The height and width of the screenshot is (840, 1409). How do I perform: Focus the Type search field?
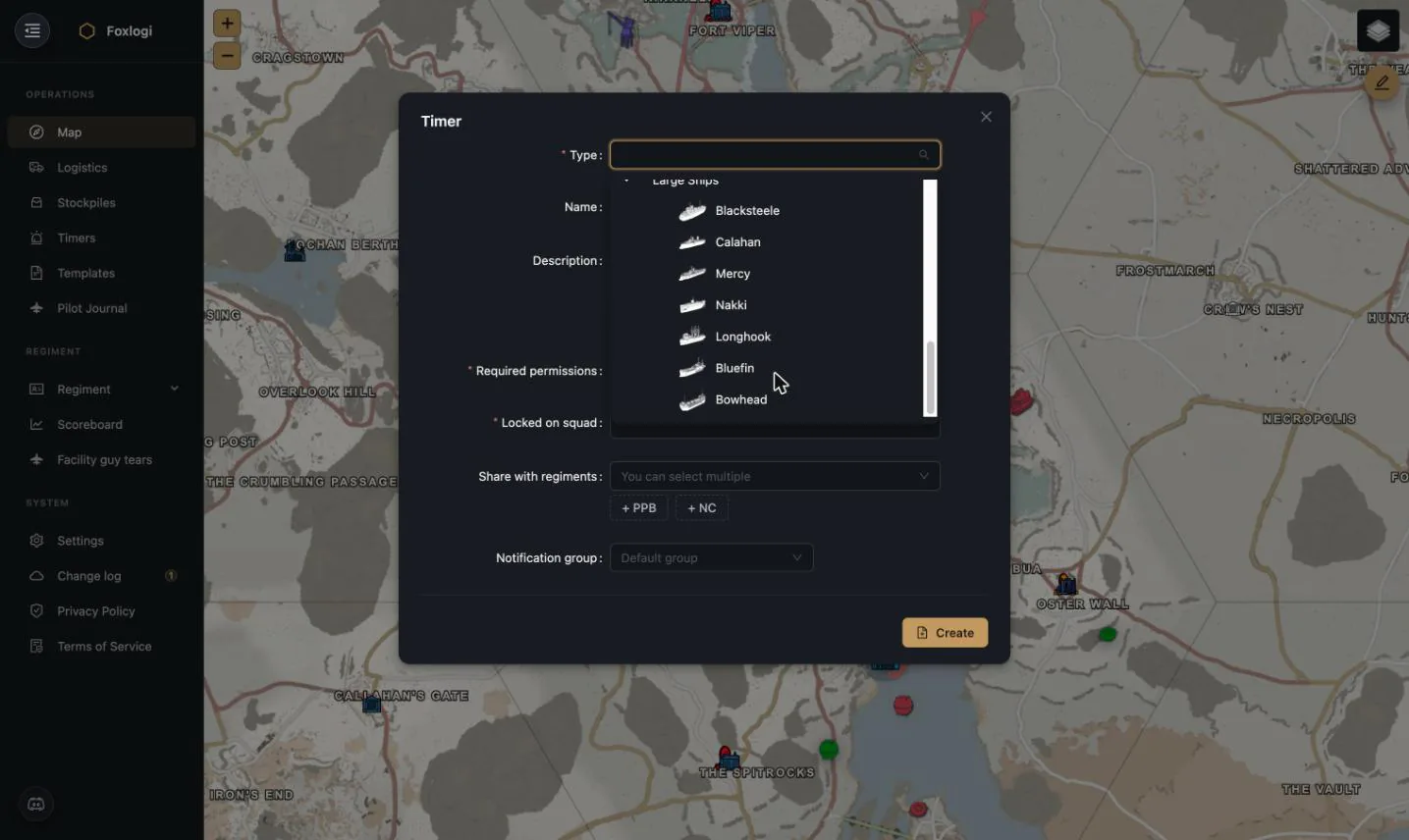click(775, 154)
